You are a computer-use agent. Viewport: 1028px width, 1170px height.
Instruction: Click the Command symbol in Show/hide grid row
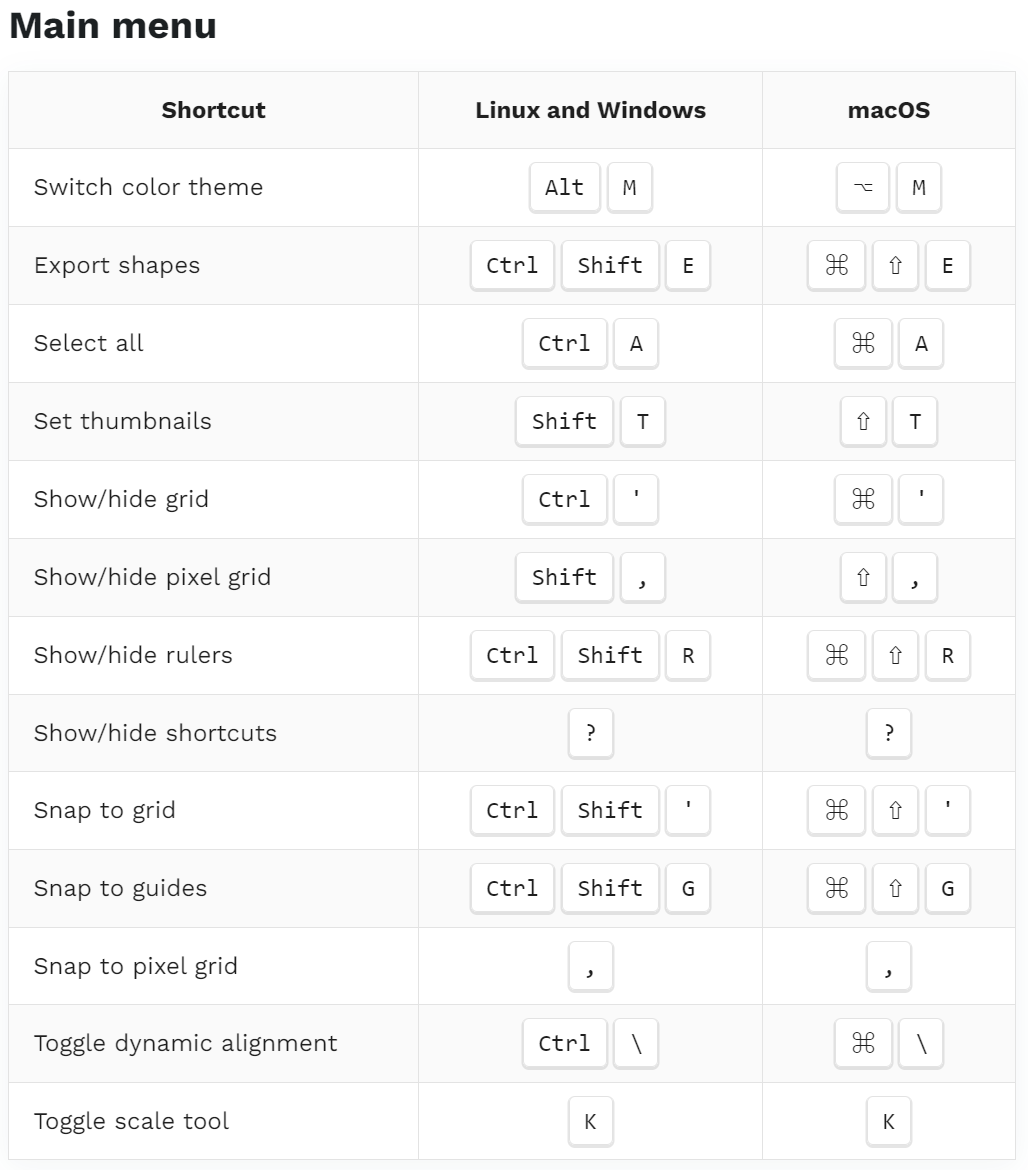(863, 500)
